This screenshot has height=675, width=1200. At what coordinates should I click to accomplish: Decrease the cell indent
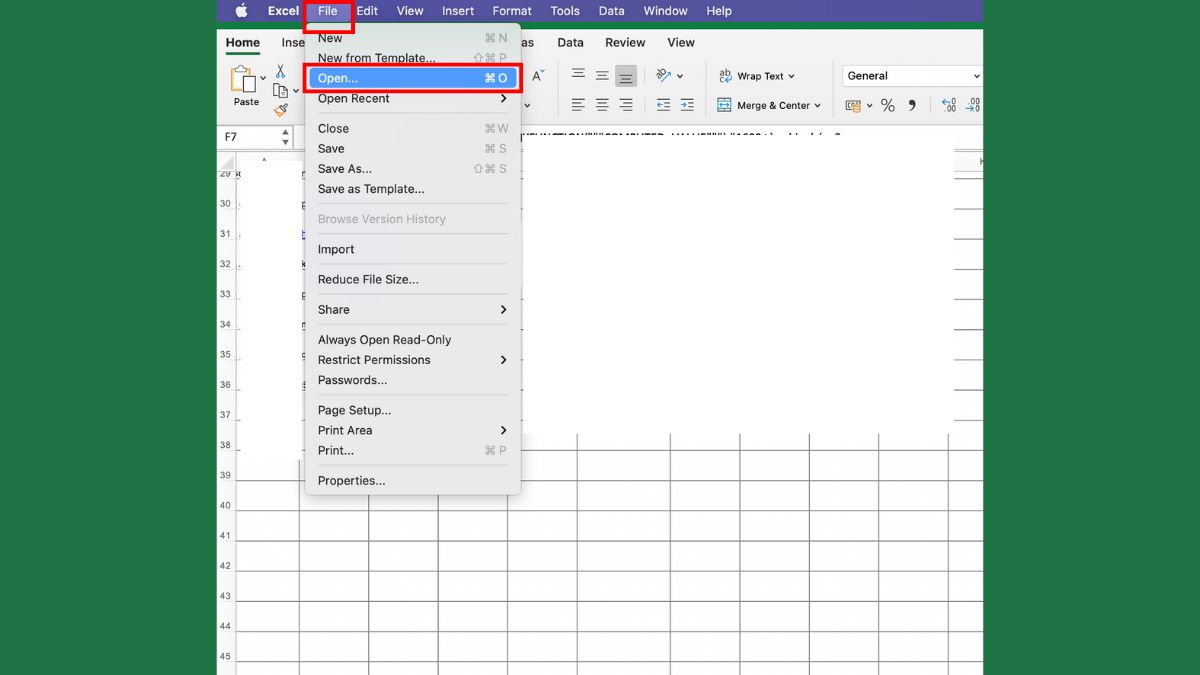(x=664, y=105)
